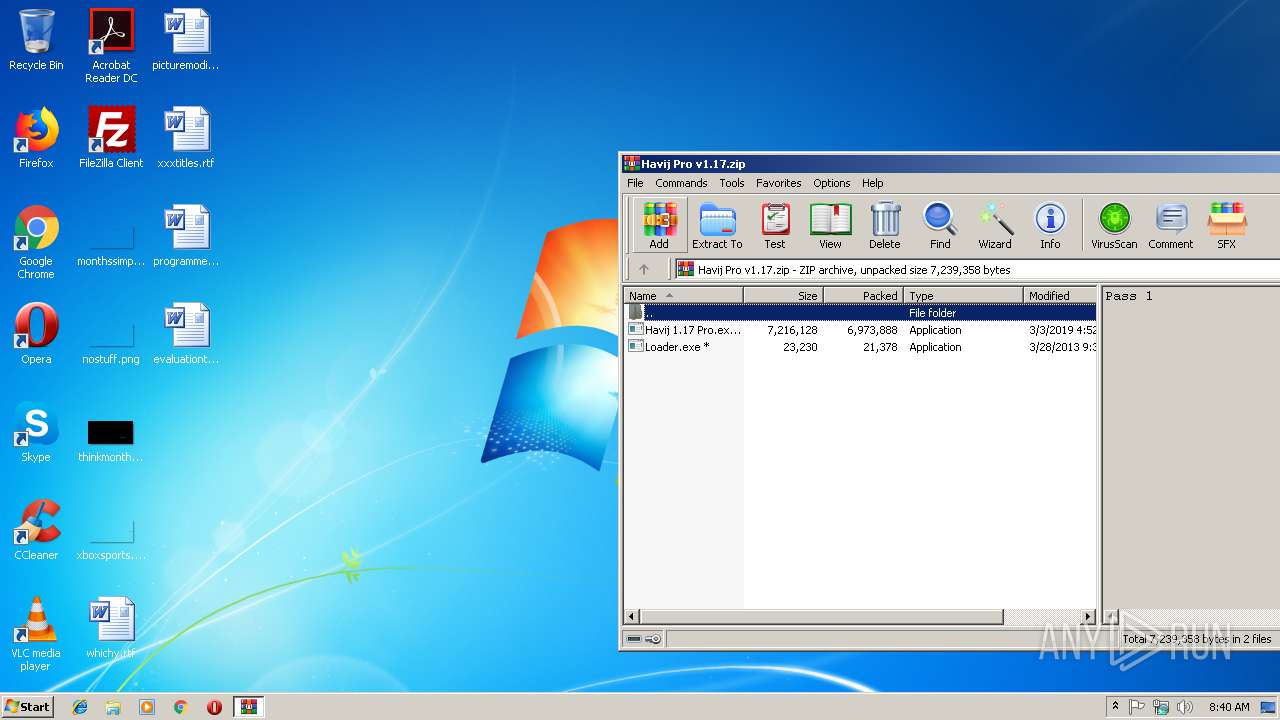Select the Skype desktop icon
The width and height of the screenshot is (1280, 720).
click(36, 432)
